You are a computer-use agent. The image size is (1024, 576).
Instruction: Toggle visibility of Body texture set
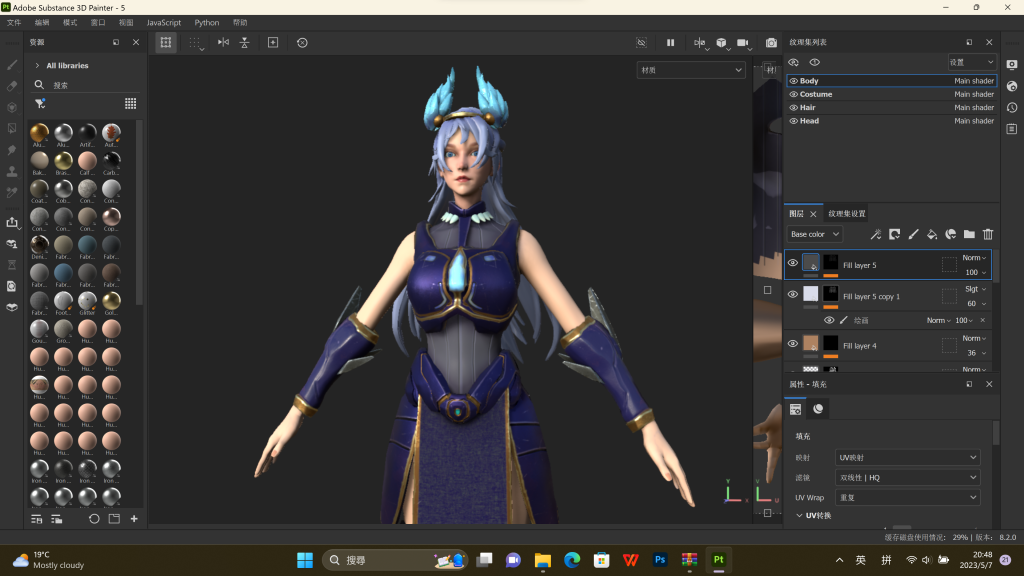(x=793, y=81)
